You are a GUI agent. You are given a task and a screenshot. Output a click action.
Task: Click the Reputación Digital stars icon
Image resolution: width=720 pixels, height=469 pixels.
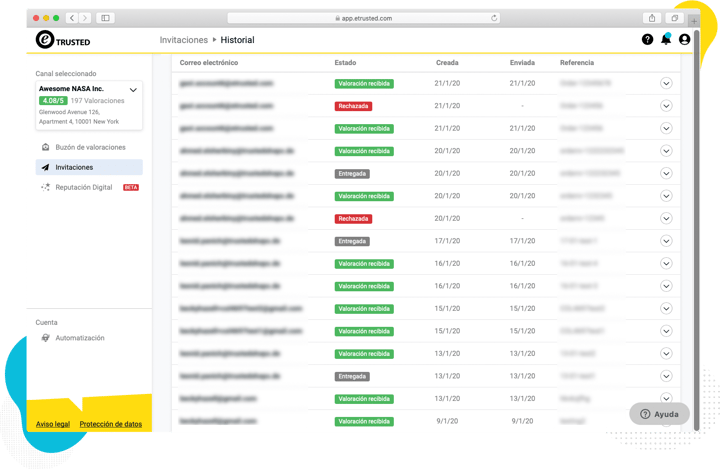tap(45, 187)
